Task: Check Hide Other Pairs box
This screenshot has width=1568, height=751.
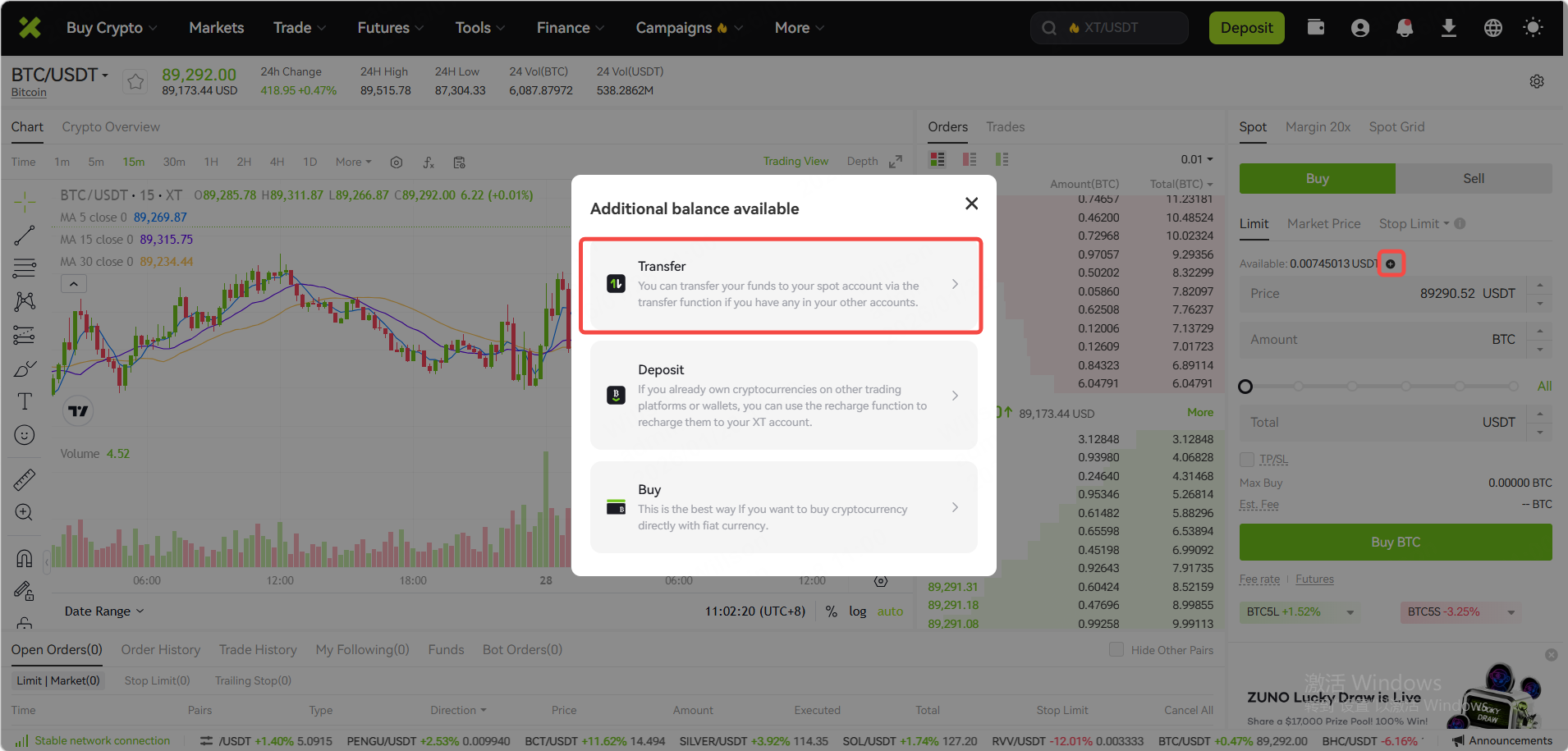Action: click(1116, 649)
